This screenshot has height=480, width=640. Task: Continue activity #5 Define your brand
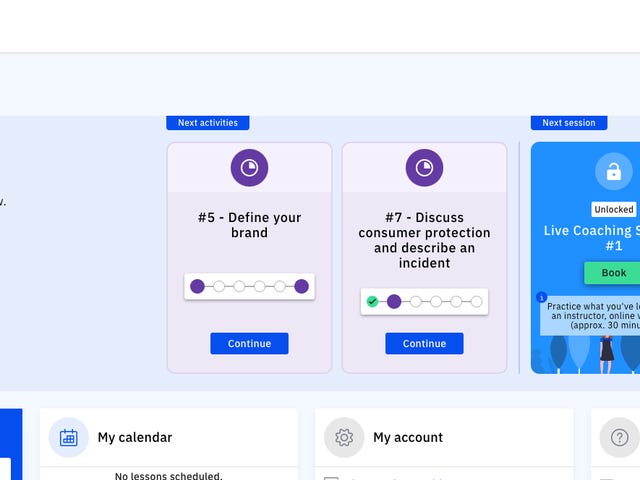[x=249, y=344]
